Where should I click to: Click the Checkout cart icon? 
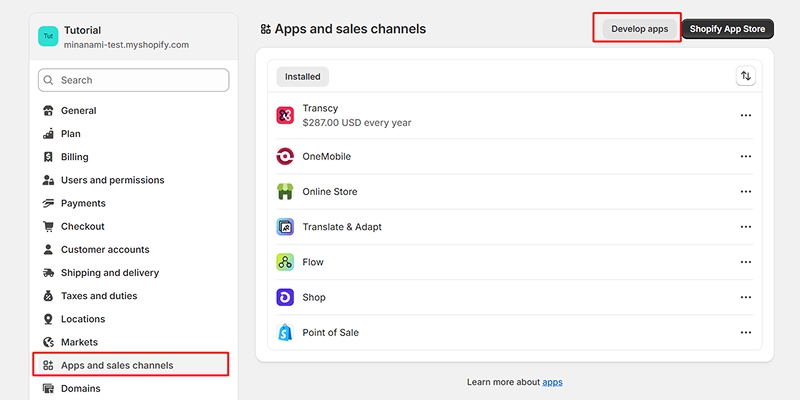coord(48,227)
